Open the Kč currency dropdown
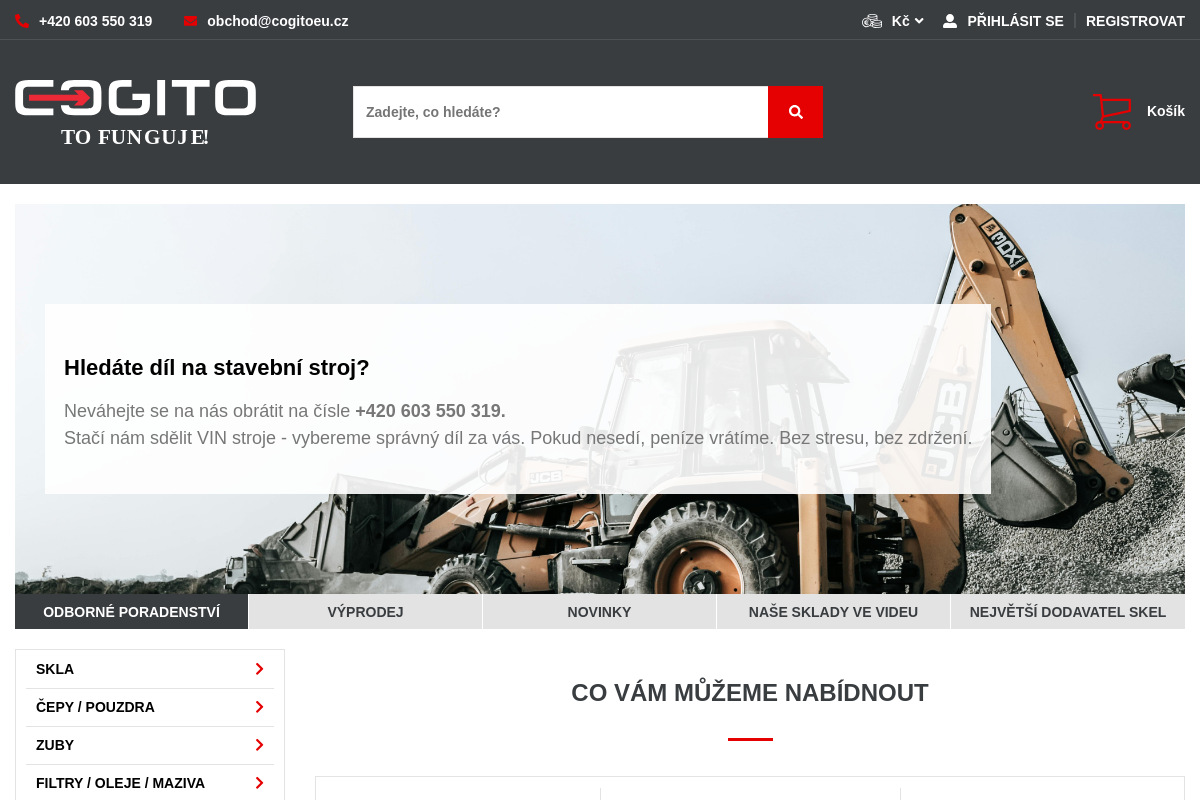The image size is (1200, 800). (x=905, y=20)
